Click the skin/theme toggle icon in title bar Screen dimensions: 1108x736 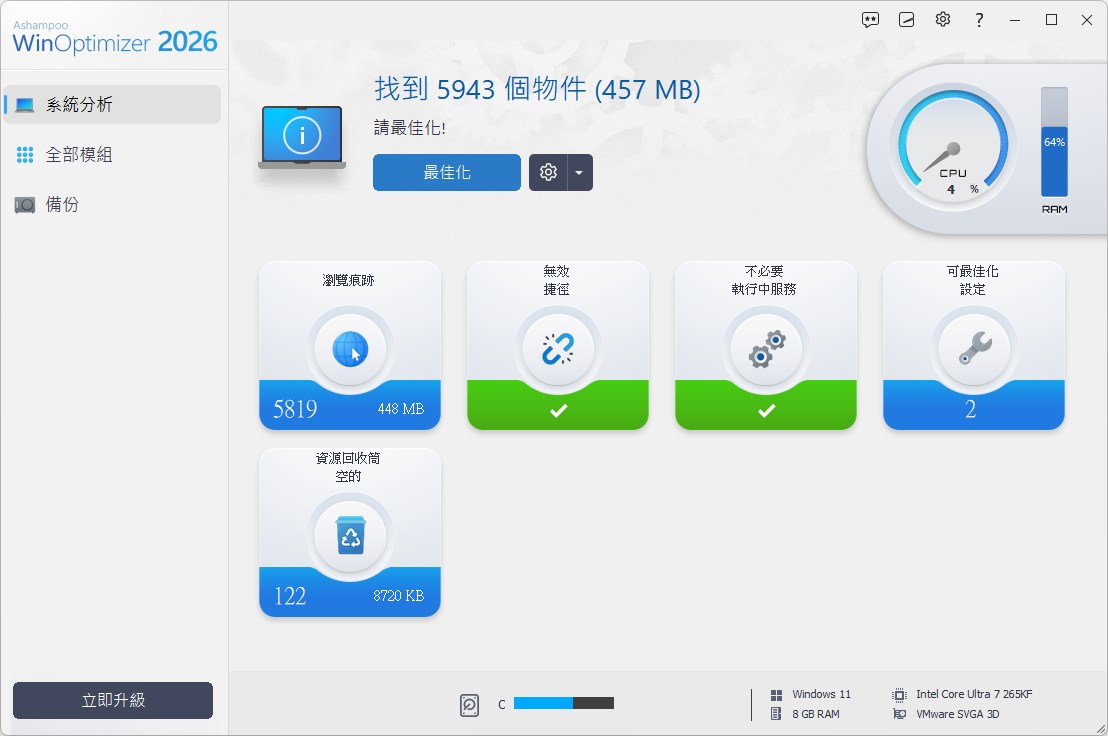tap(907, 20)
